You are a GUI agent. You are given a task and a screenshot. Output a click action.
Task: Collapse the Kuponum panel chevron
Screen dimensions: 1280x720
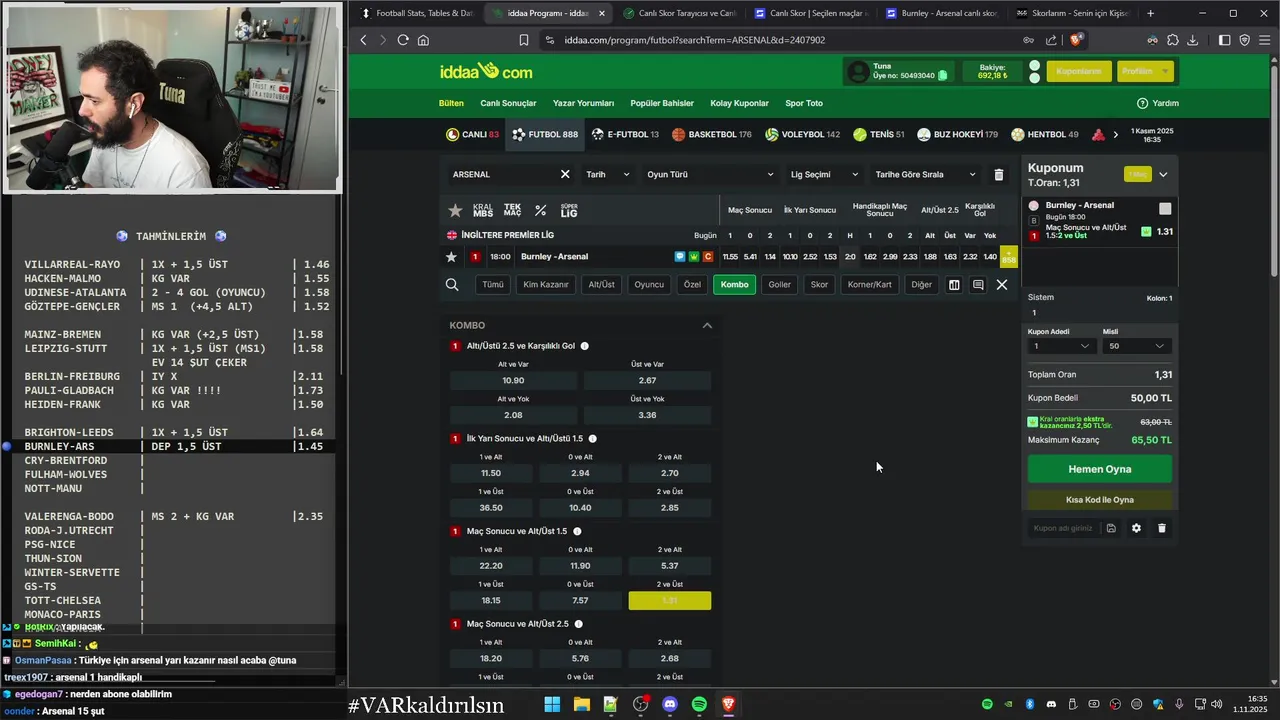click(1163, 175)
